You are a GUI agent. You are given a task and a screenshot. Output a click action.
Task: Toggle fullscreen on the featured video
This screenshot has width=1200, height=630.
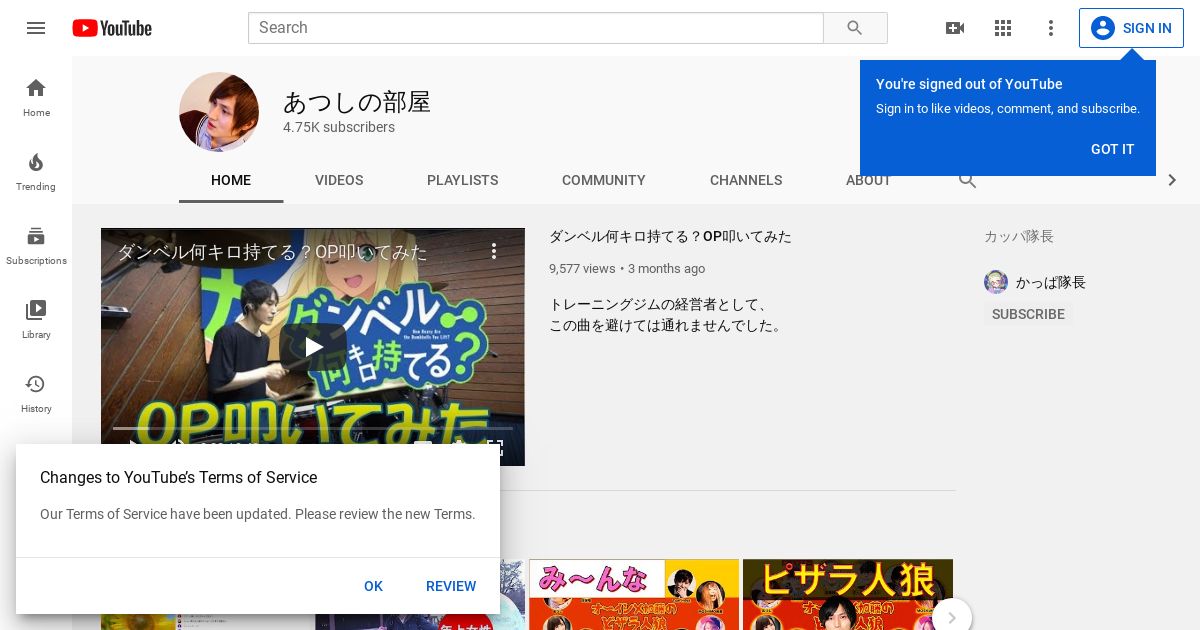(495, 448)
